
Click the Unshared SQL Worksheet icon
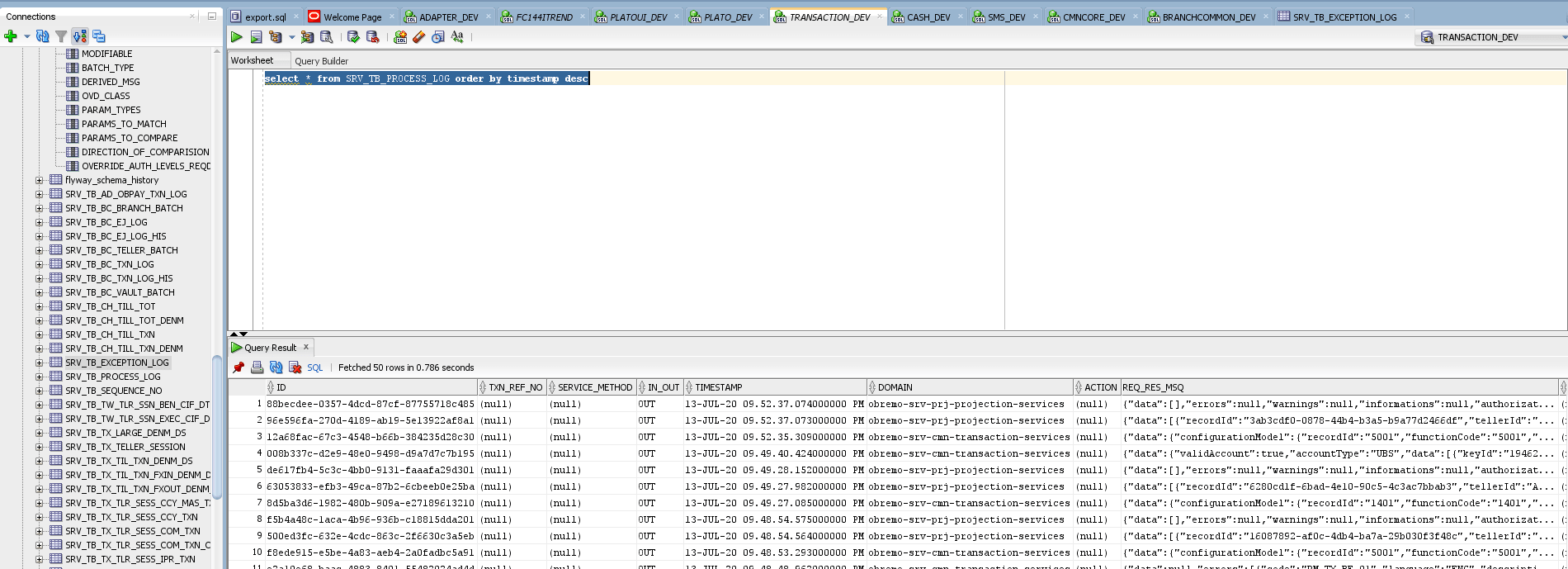point(400,37)
